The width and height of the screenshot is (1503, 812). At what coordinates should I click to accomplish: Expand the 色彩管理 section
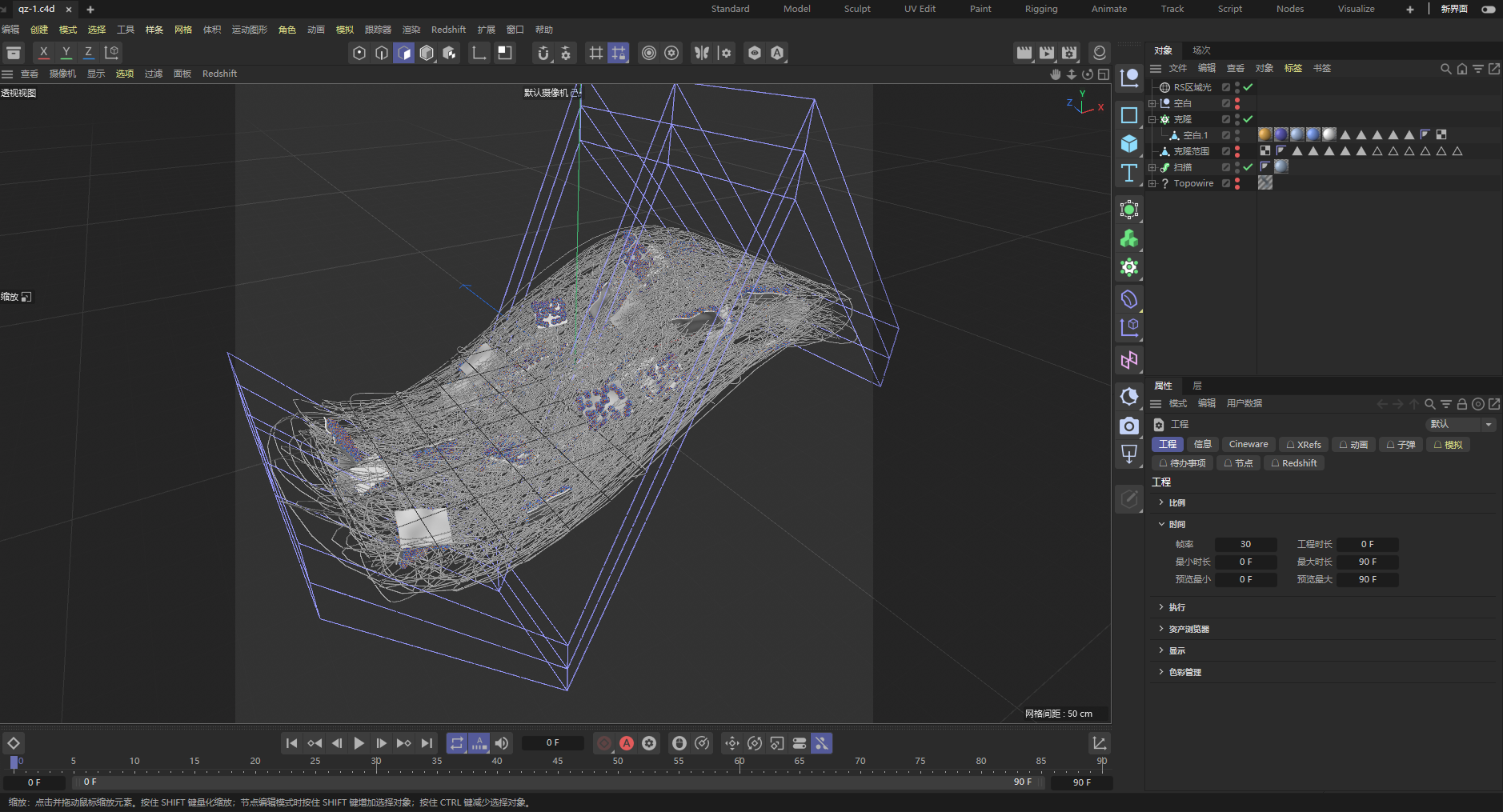tap(1161, 672)
